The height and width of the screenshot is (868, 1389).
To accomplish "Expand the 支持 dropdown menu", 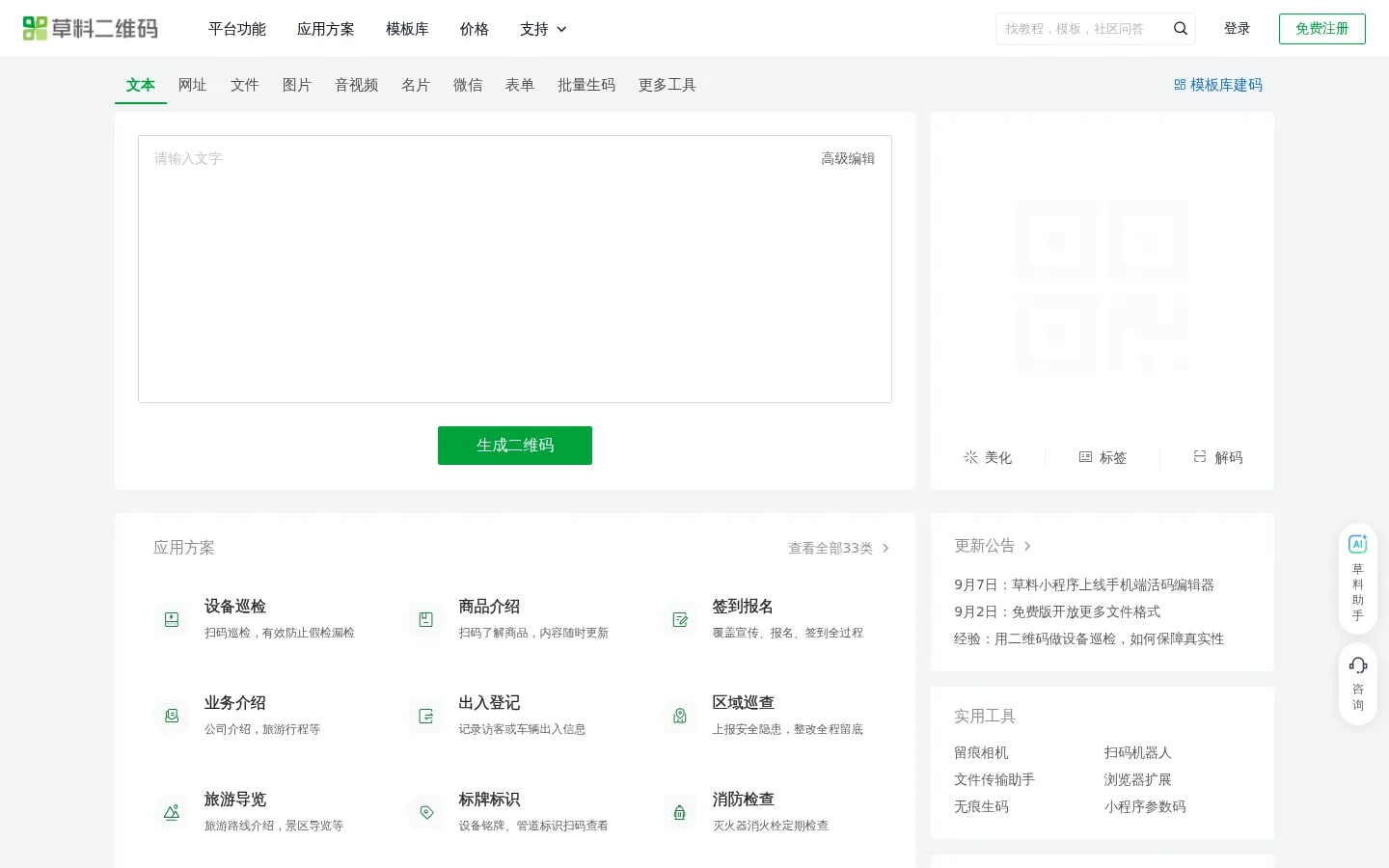I will coord(543,29).
